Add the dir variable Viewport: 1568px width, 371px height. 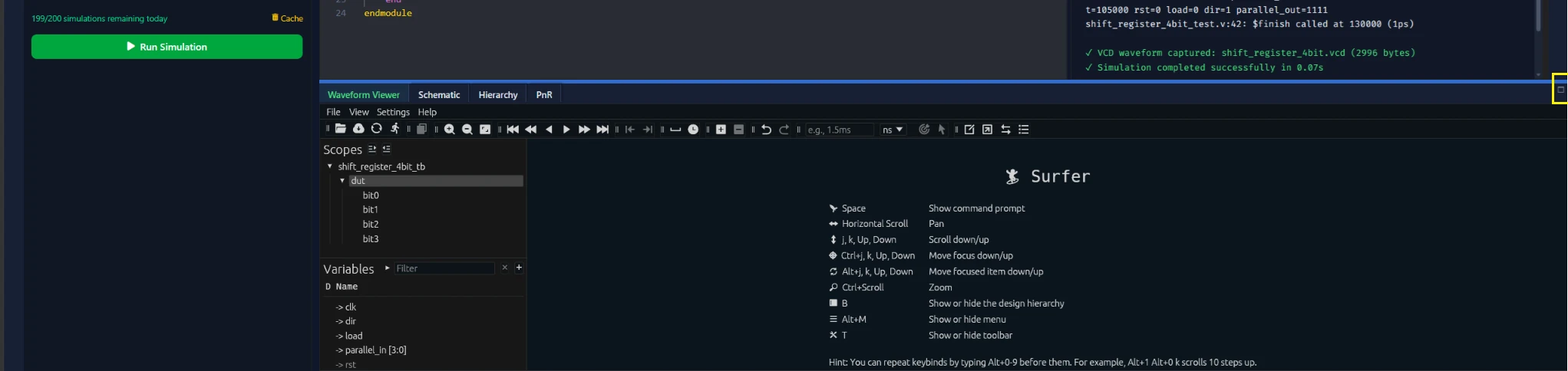[x=346, y=321]
